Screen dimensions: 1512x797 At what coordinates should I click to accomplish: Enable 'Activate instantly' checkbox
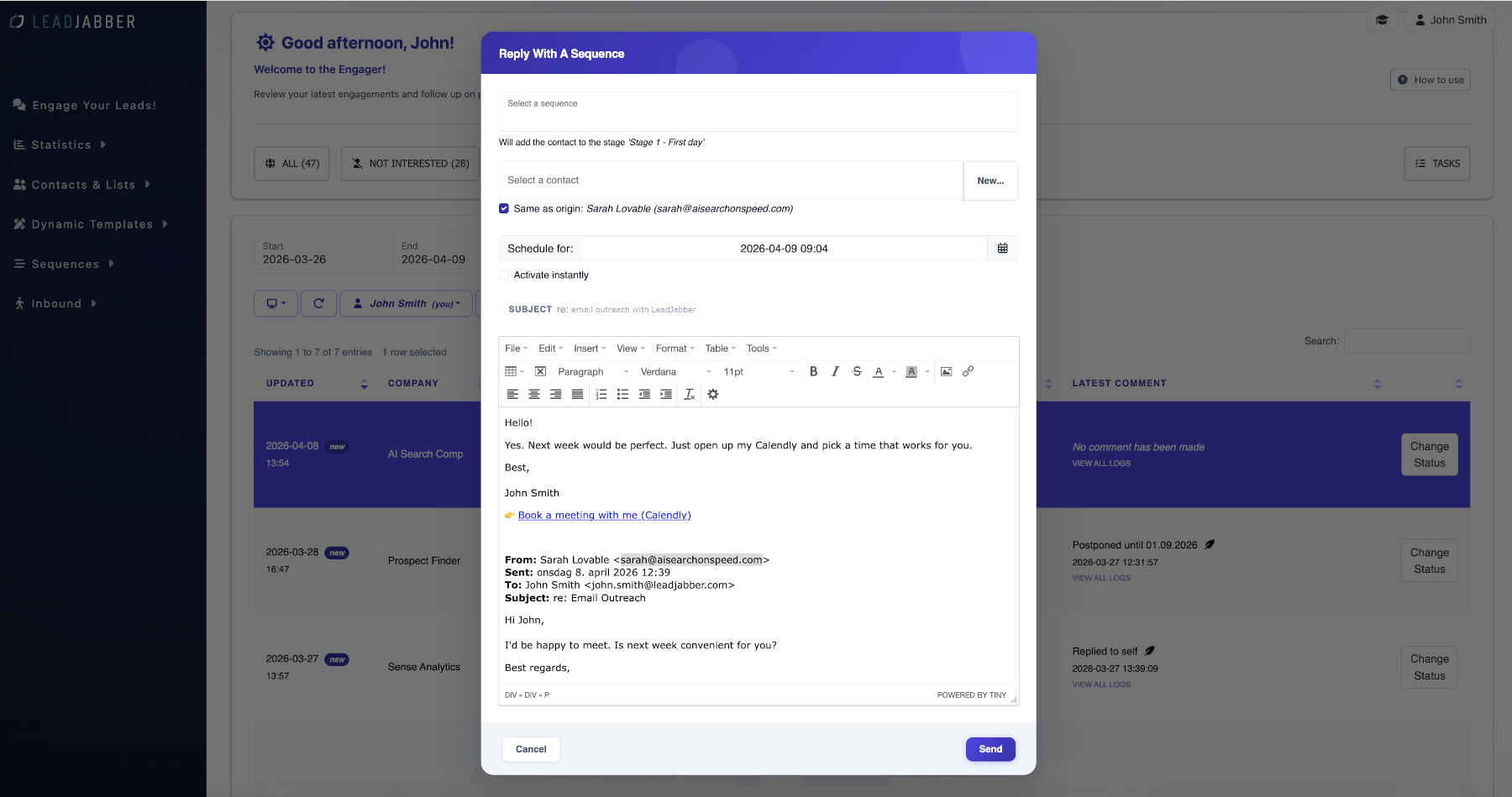pyautogui.click(x=504, y=275)
